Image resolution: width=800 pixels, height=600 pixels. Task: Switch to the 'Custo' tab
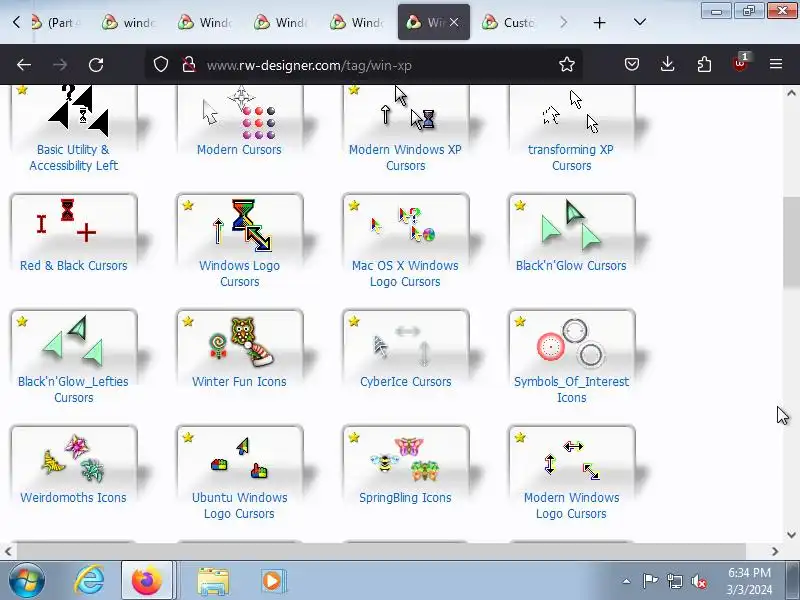tap(510, 22)
